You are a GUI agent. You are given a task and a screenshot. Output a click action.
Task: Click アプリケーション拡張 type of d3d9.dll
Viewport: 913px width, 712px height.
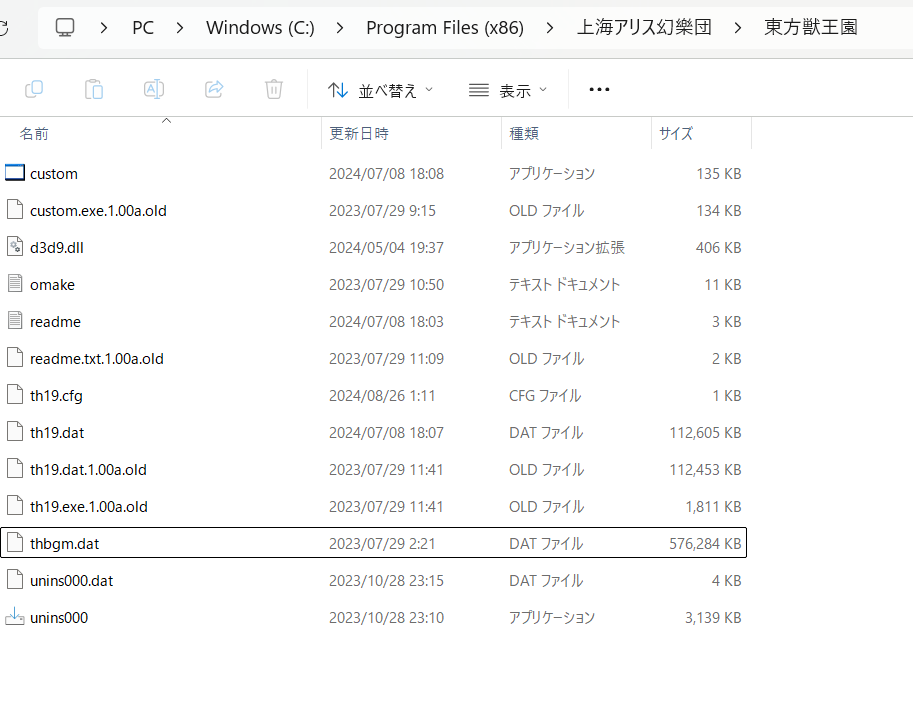tap(567, 248)
